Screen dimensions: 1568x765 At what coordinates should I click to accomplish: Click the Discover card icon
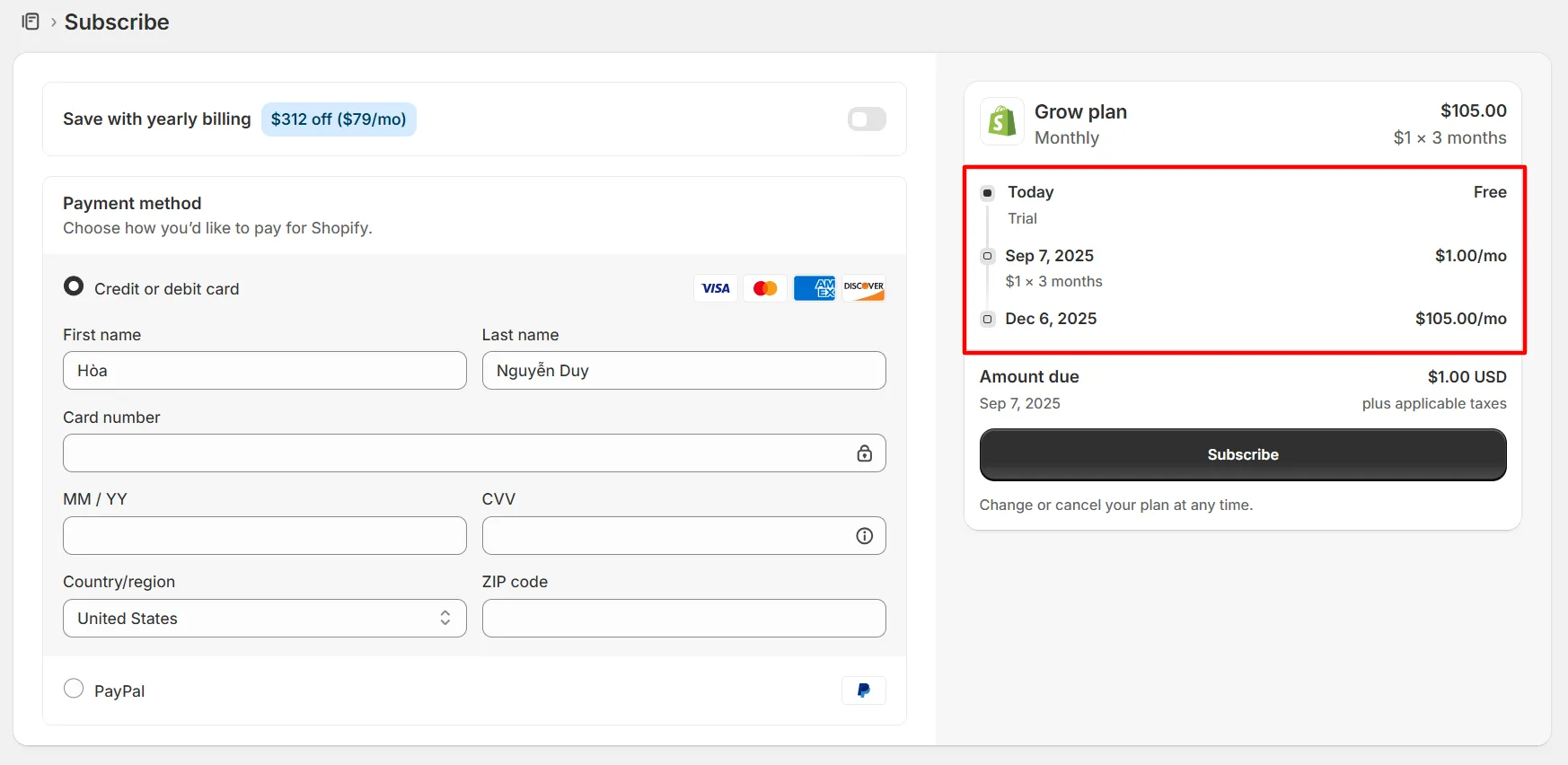tap(864, 288)
